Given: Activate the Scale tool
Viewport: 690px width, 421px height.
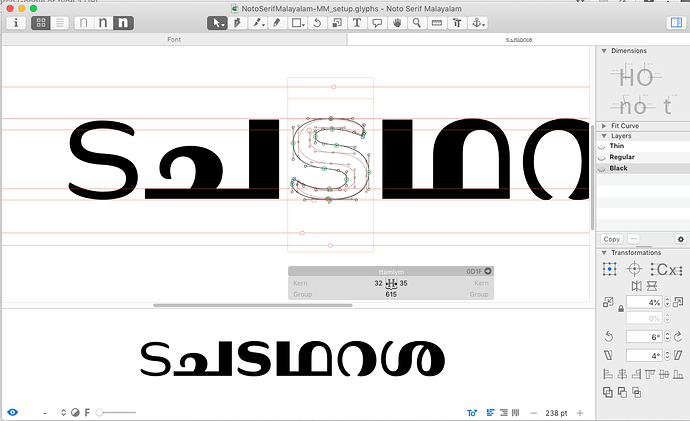Looking at the screenshot, I should click(x=337, y=23).
